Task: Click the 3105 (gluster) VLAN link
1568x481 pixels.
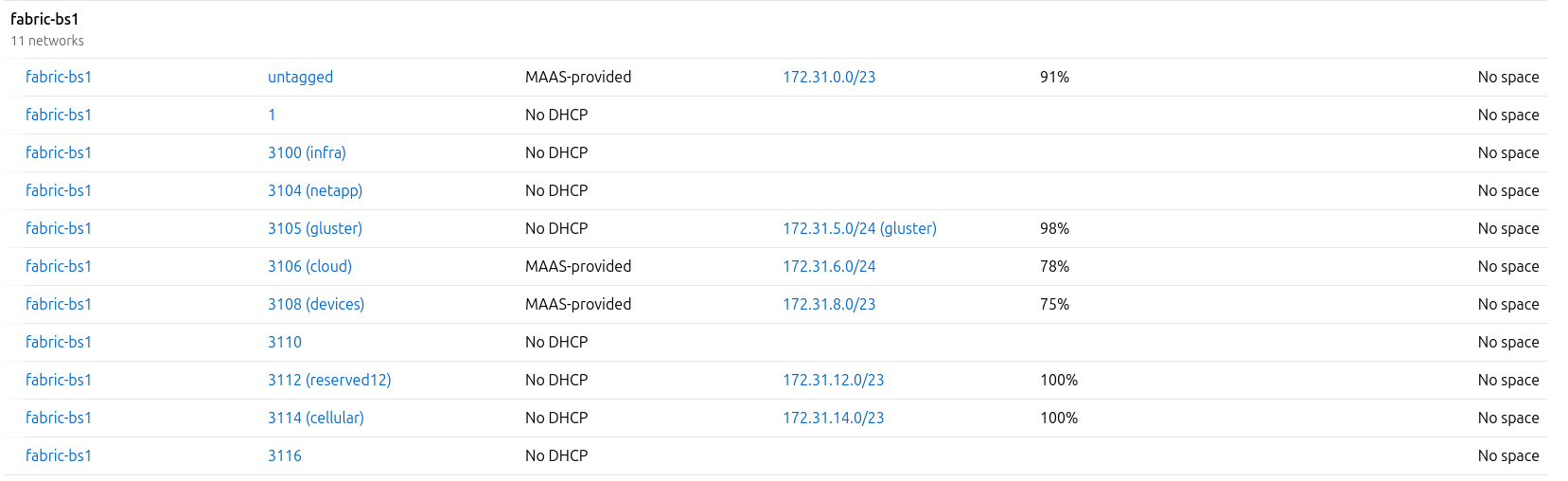Action: pyautogui.click(x=314, y=229)
